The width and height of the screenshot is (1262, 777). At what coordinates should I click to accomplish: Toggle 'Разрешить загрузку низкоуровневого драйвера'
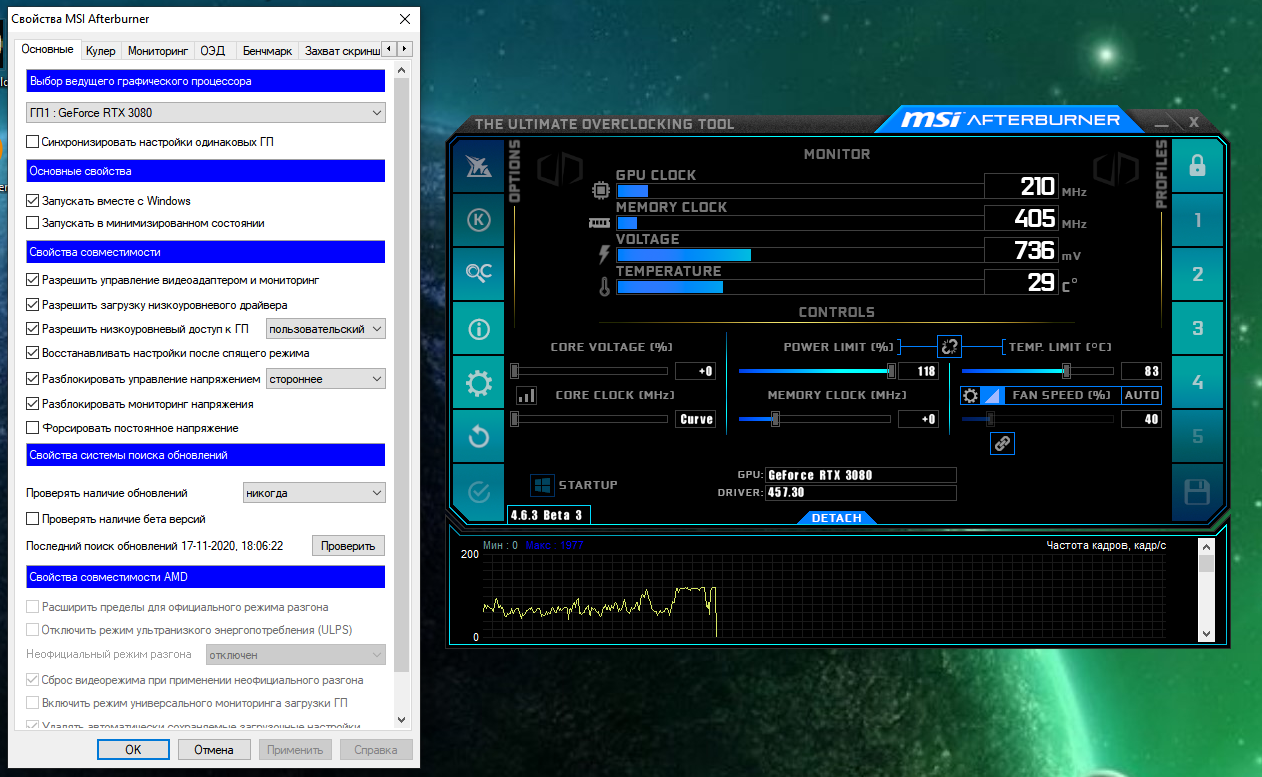pyautogui.click(x=33, y=304)
